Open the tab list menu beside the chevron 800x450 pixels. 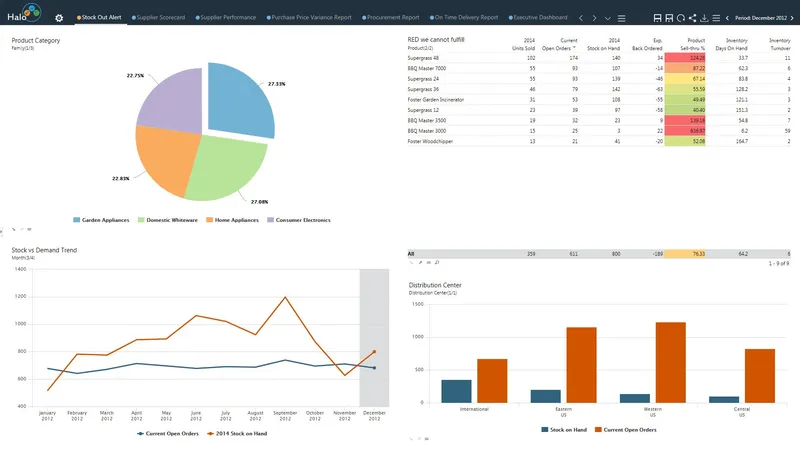coord(621,18)
